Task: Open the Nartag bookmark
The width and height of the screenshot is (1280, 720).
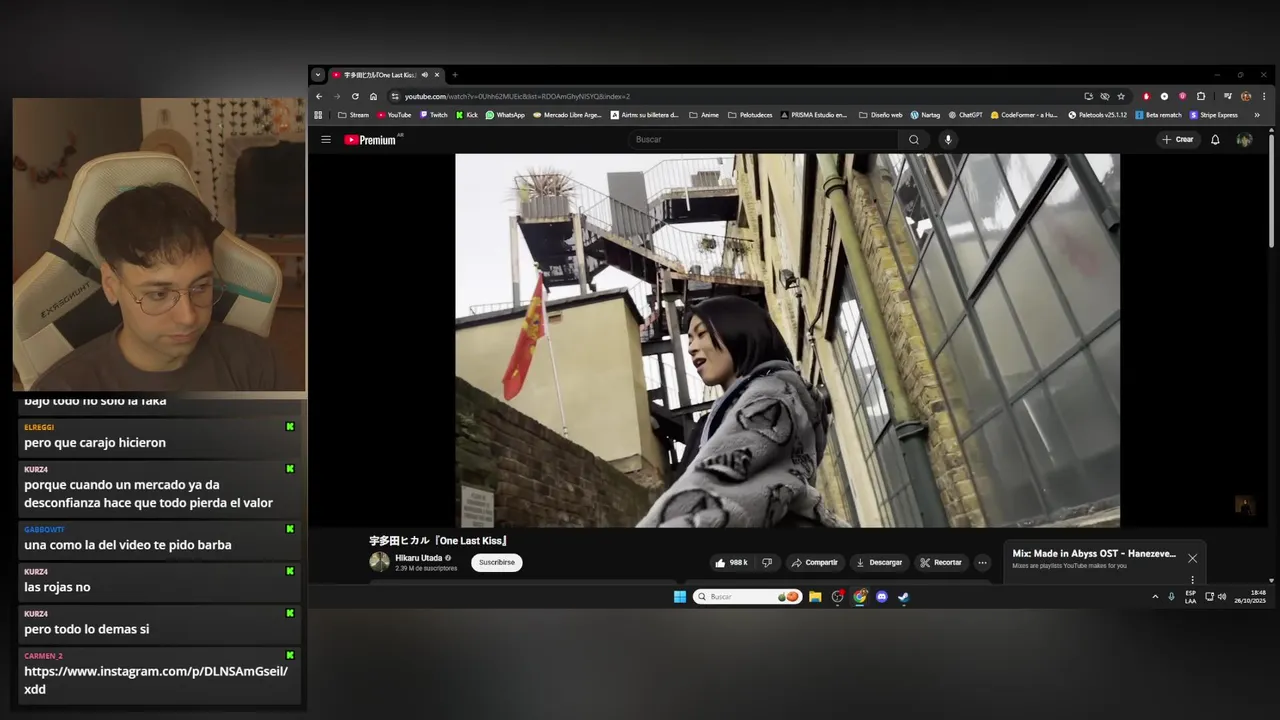Action: tap(925, 115)
